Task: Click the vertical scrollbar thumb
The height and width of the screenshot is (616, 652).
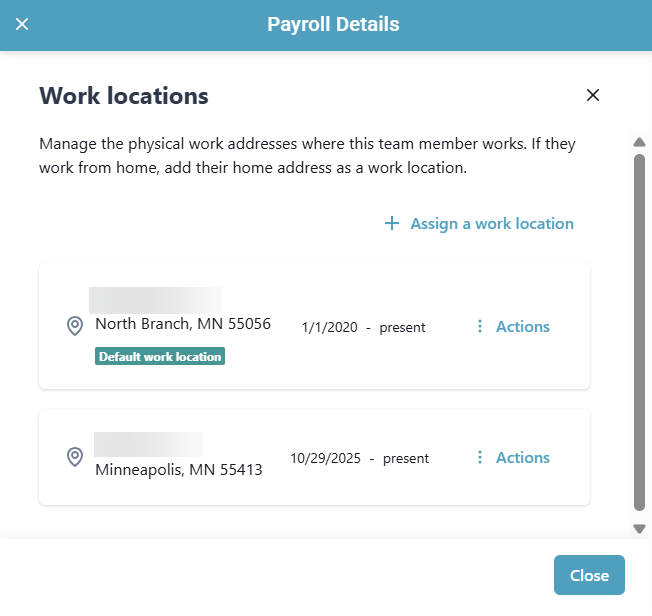Action: [x=639, y=330]
